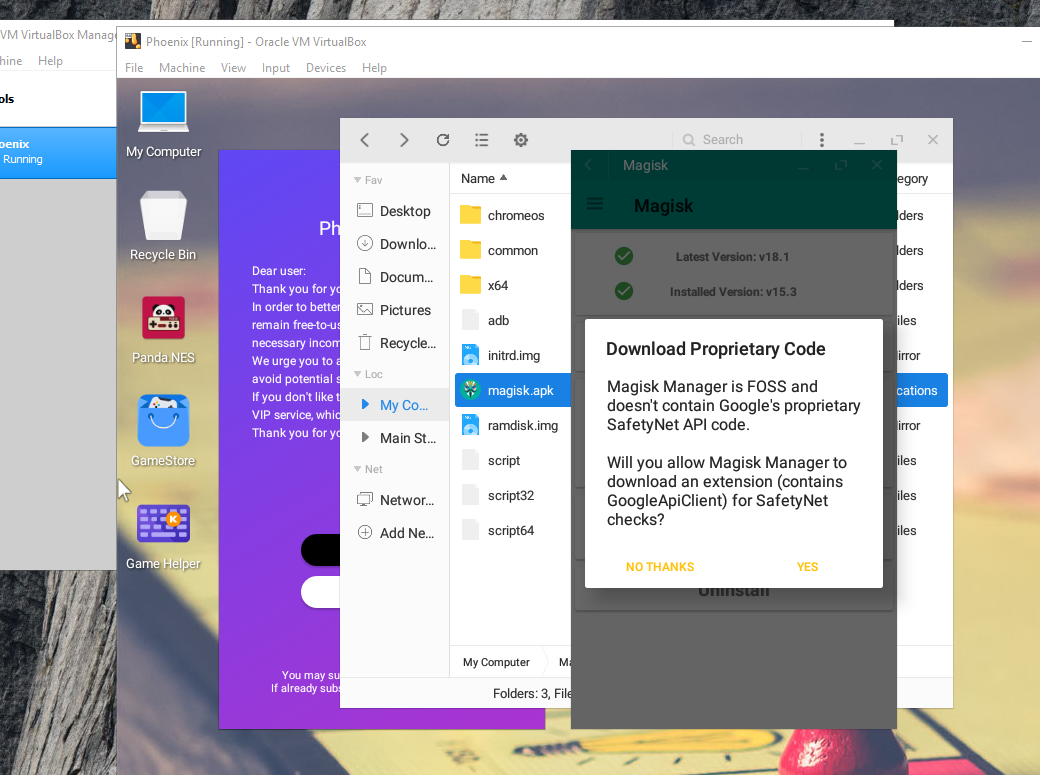
Task: Open VirtualBox Input menu
Action: 275,68
